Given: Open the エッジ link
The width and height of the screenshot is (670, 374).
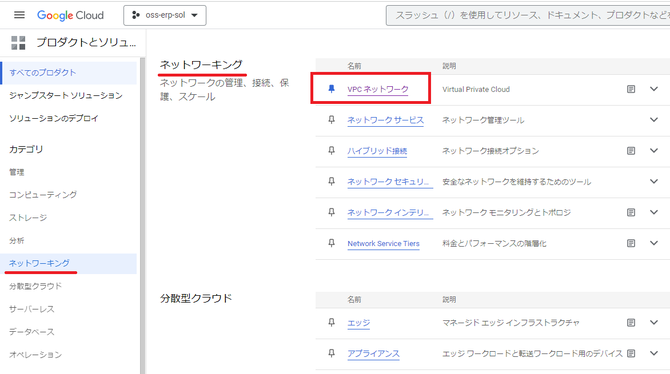Looking at the screenshot, I should click(x=359, y=323).
